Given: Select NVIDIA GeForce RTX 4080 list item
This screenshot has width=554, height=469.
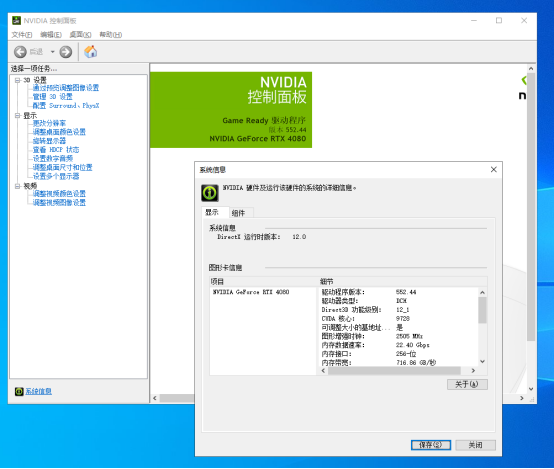Looking at the screenshot, I should [251, 292].
